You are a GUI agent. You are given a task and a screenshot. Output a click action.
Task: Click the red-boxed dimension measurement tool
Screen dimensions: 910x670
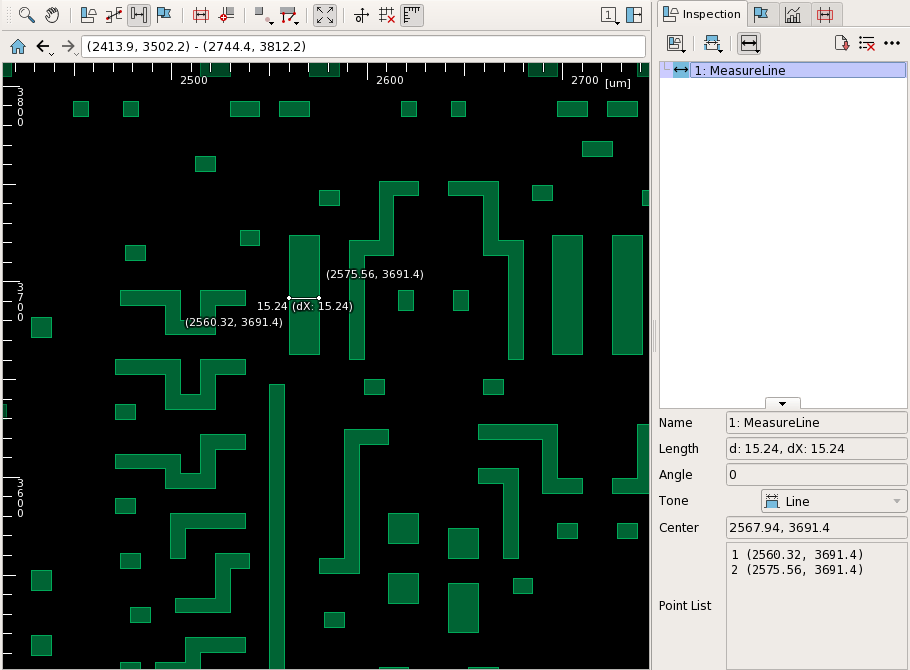point(201,15)
